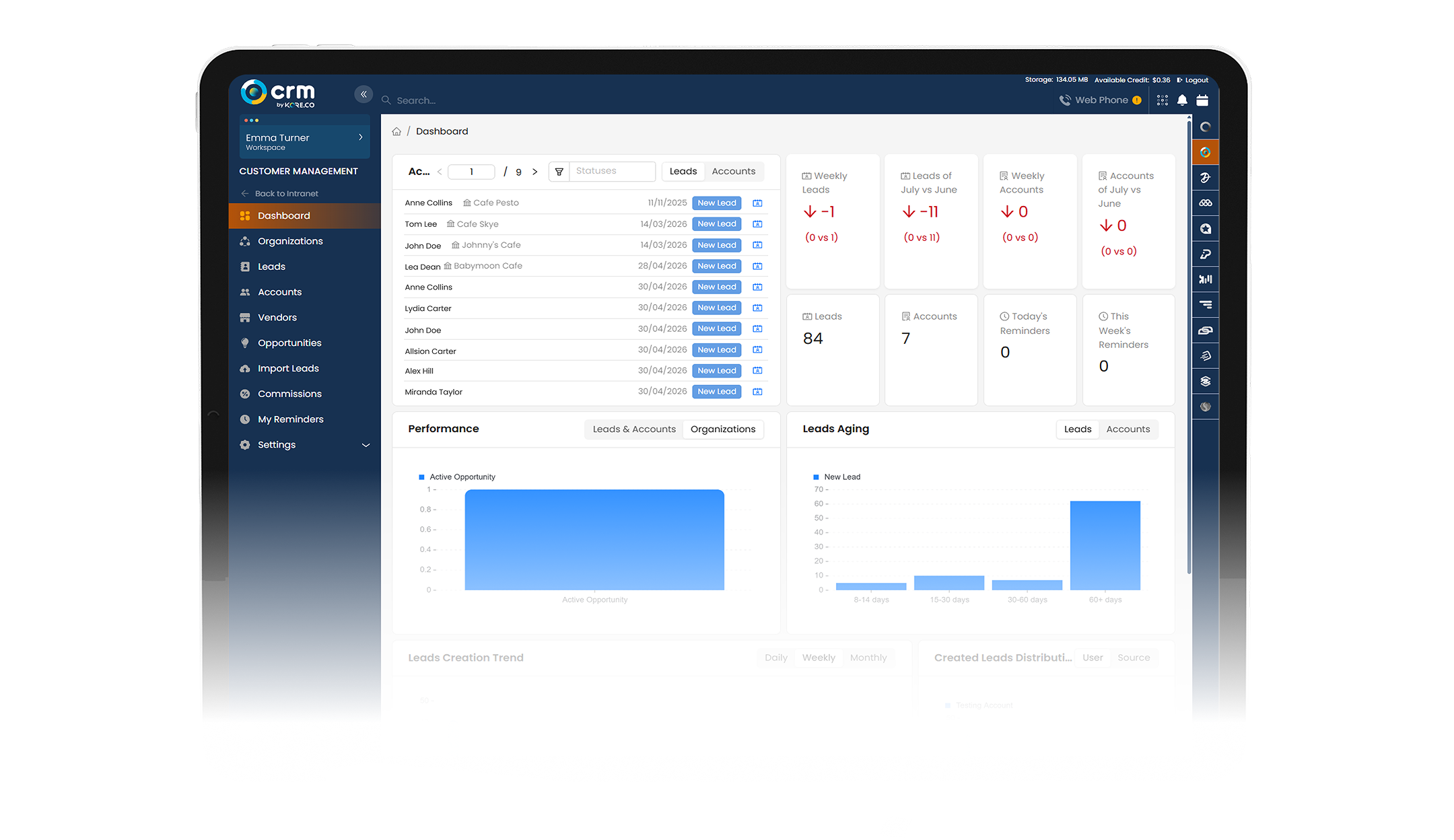This screenshot has width=1454, height=840.
Task: Open the winged lines app in right rail
Action: click(x=1205, y=356)
